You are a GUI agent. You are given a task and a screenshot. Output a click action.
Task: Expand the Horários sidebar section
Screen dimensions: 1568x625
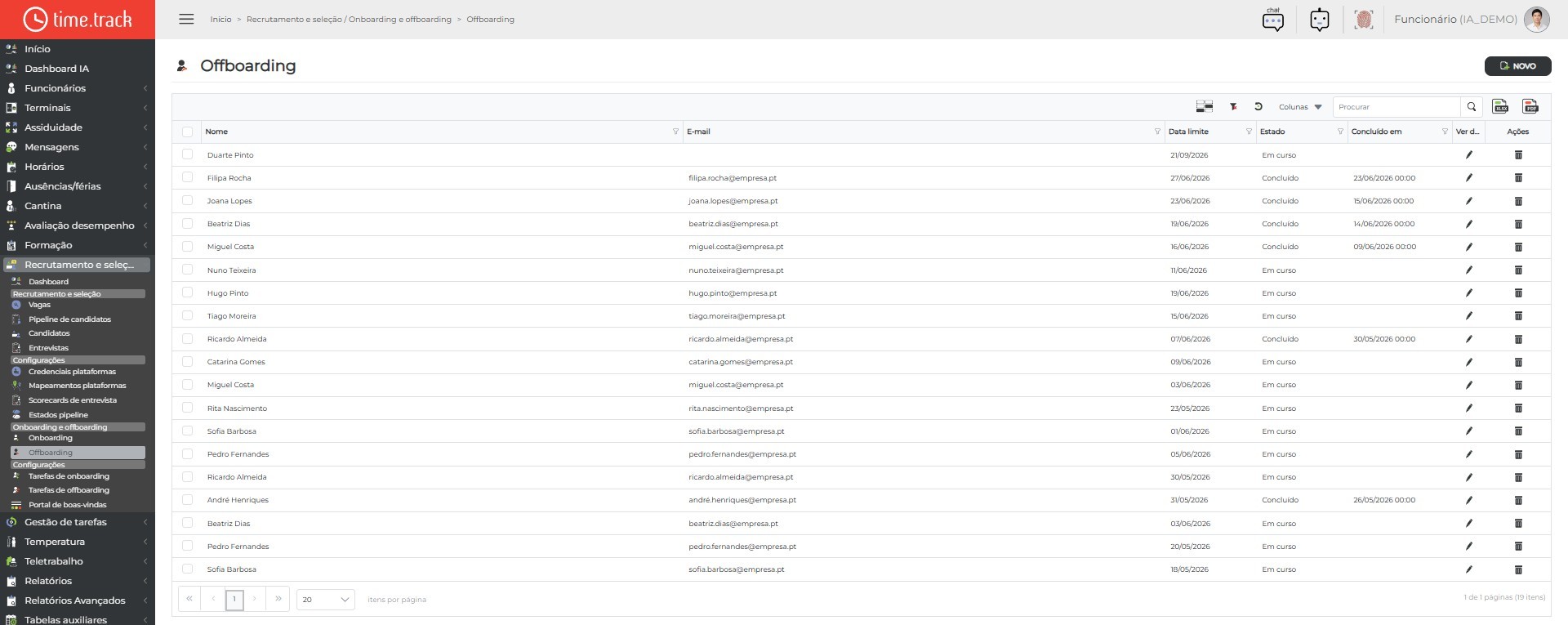pyautogui.click(x=77, y=167)
